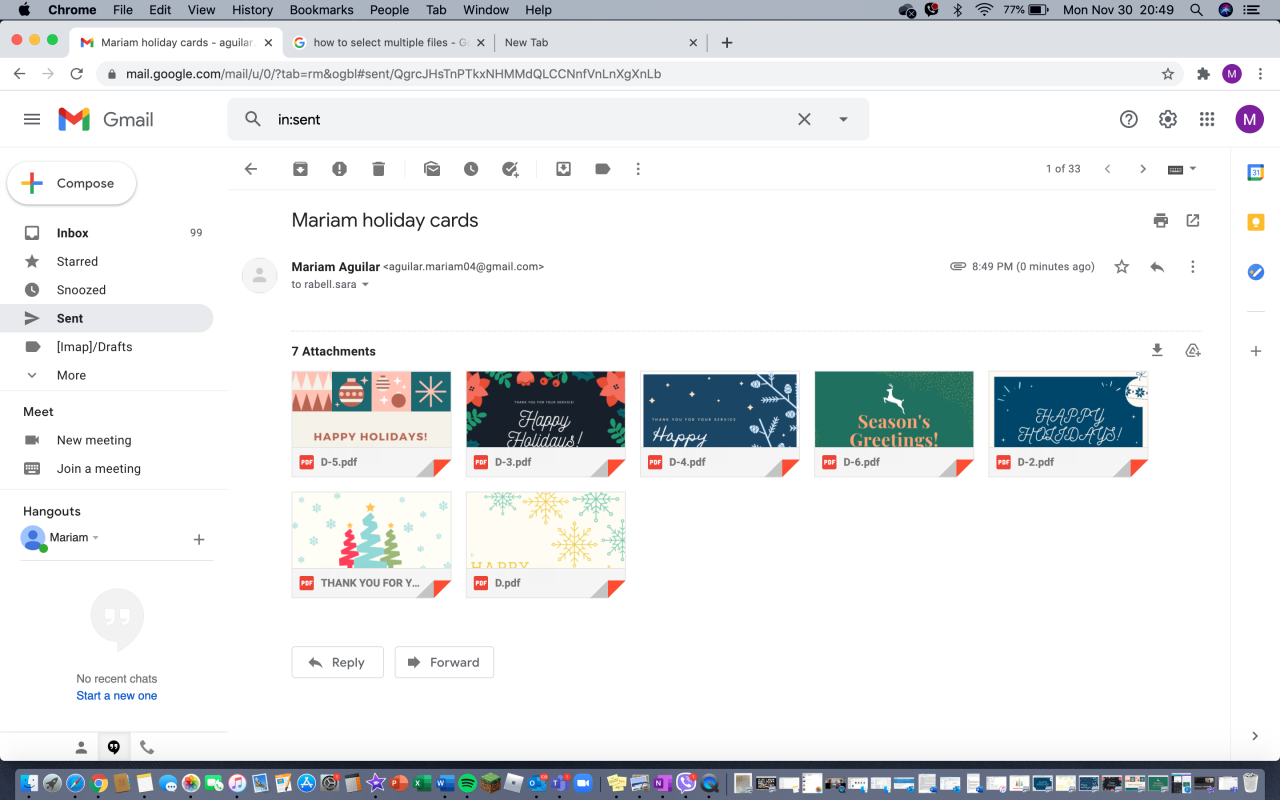This screenshot has width=1280, height=800.
Task: Go to newer email arrow
Action: 1108,169
